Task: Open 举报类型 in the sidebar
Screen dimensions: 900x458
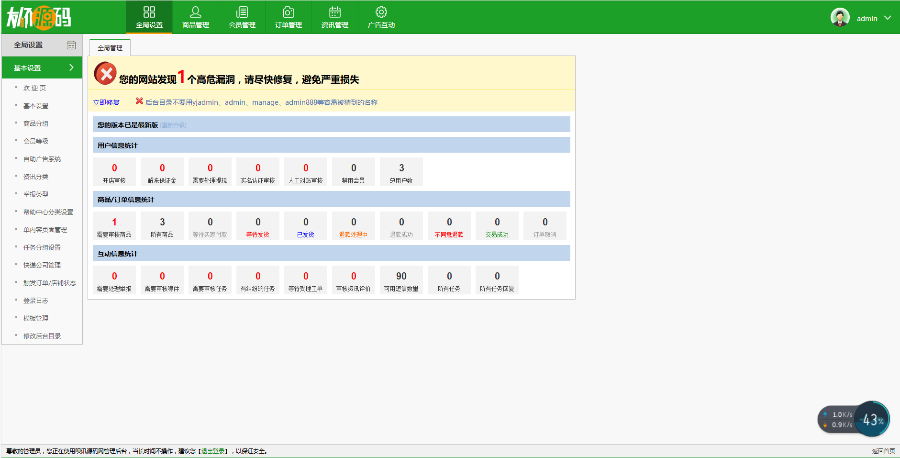Action: [x=36, y=194]
